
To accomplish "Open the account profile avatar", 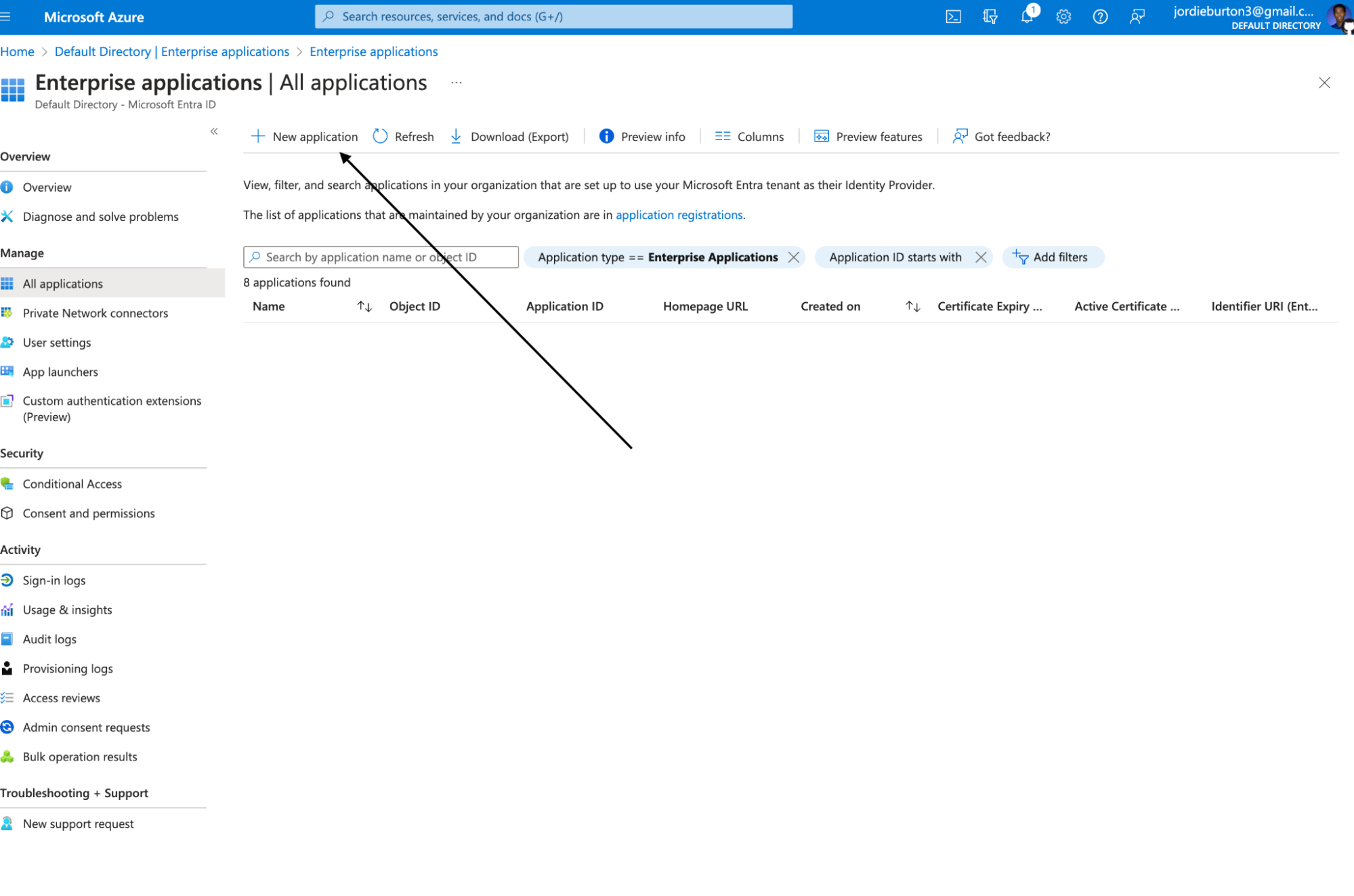I will click(1339, 17).
